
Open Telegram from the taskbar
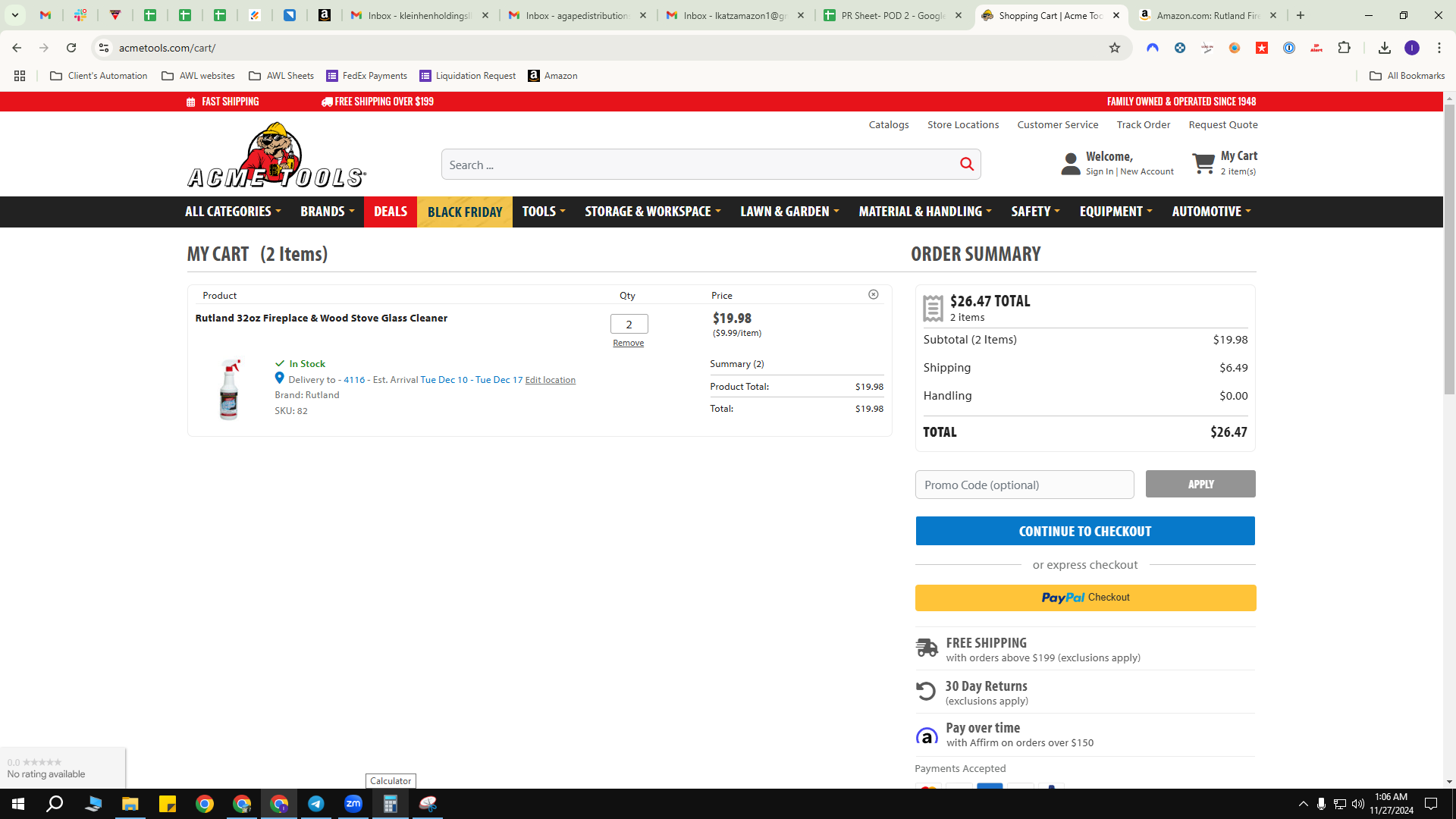coord(316,804)
